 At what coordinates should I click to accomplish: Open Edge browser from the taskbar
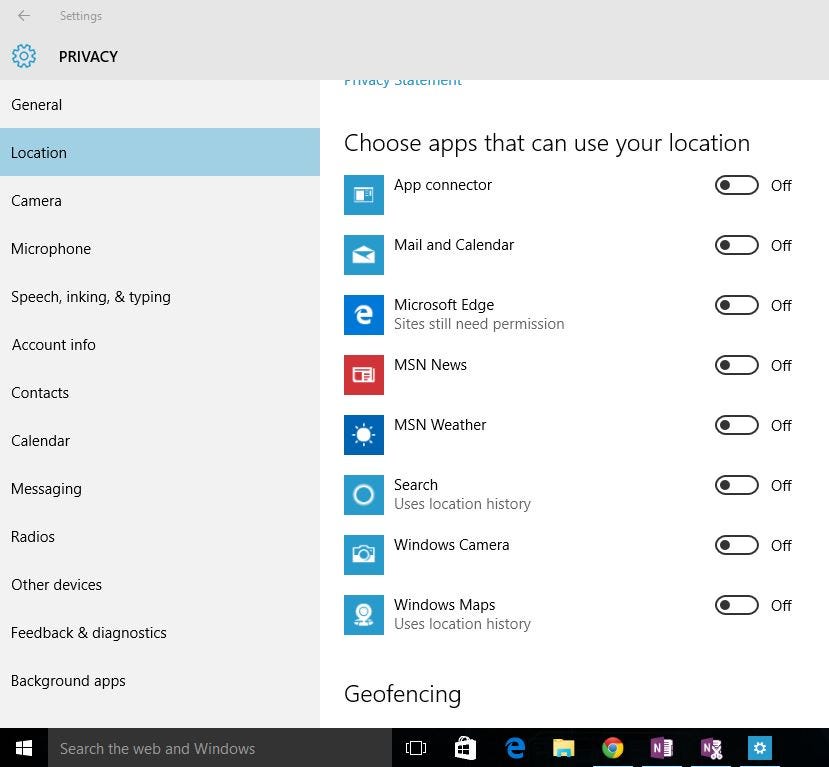point(515,748)
